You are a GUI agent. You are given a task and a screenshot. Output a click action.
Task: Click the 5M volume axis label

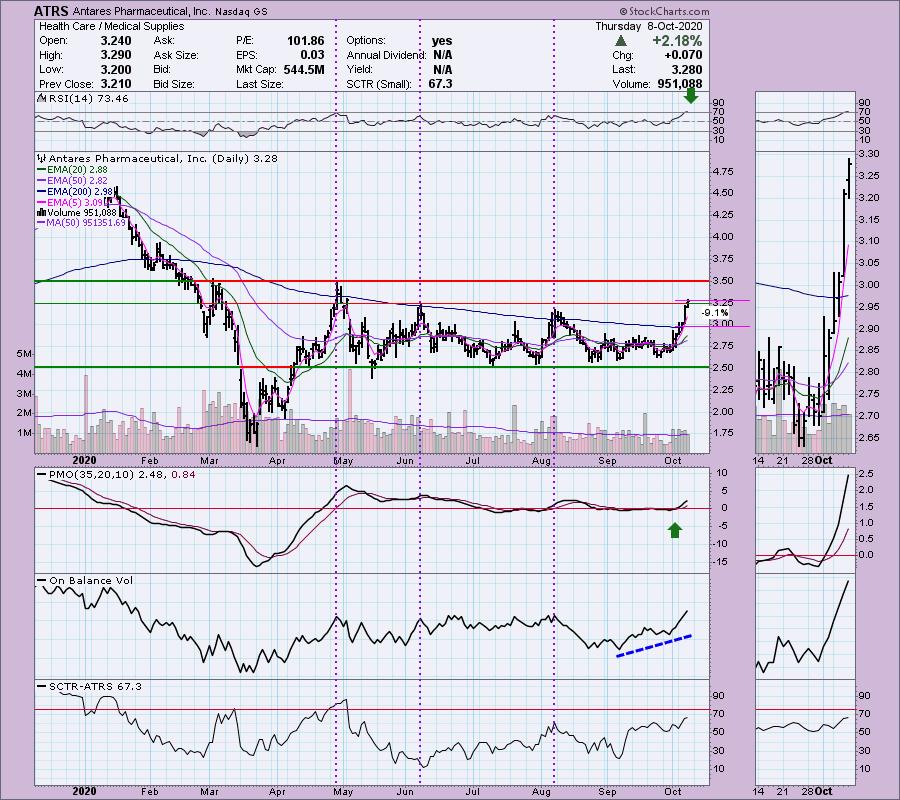[x=24, y=354]
